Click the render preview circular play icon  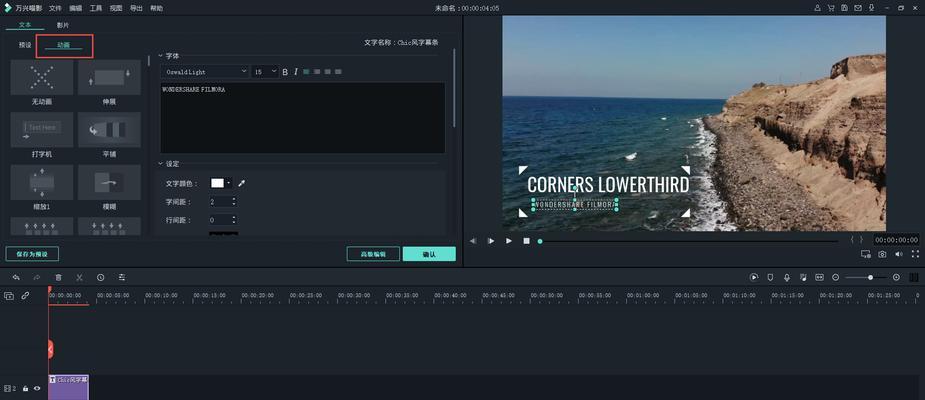(754, 277)
